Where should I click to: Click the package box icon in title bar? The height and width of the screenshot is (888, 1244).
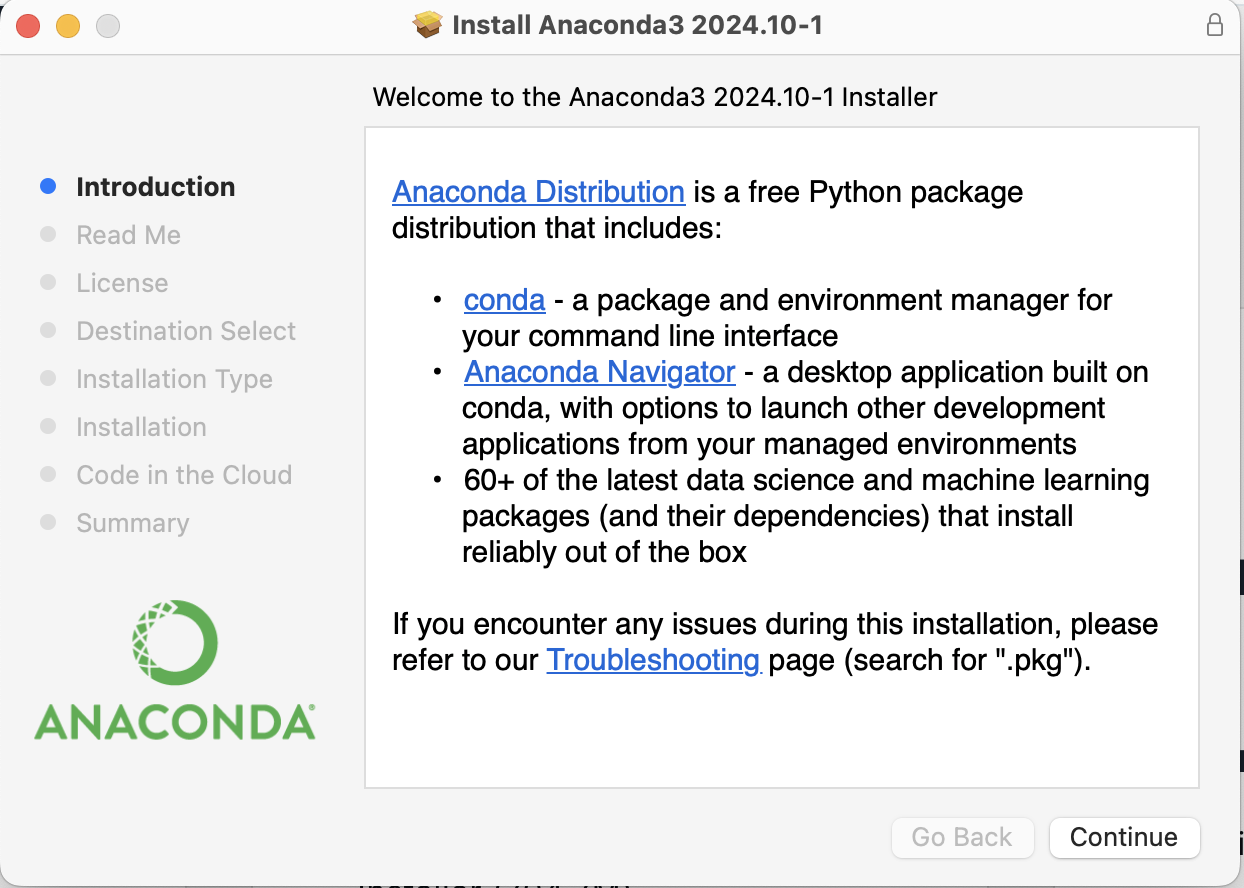428,24
